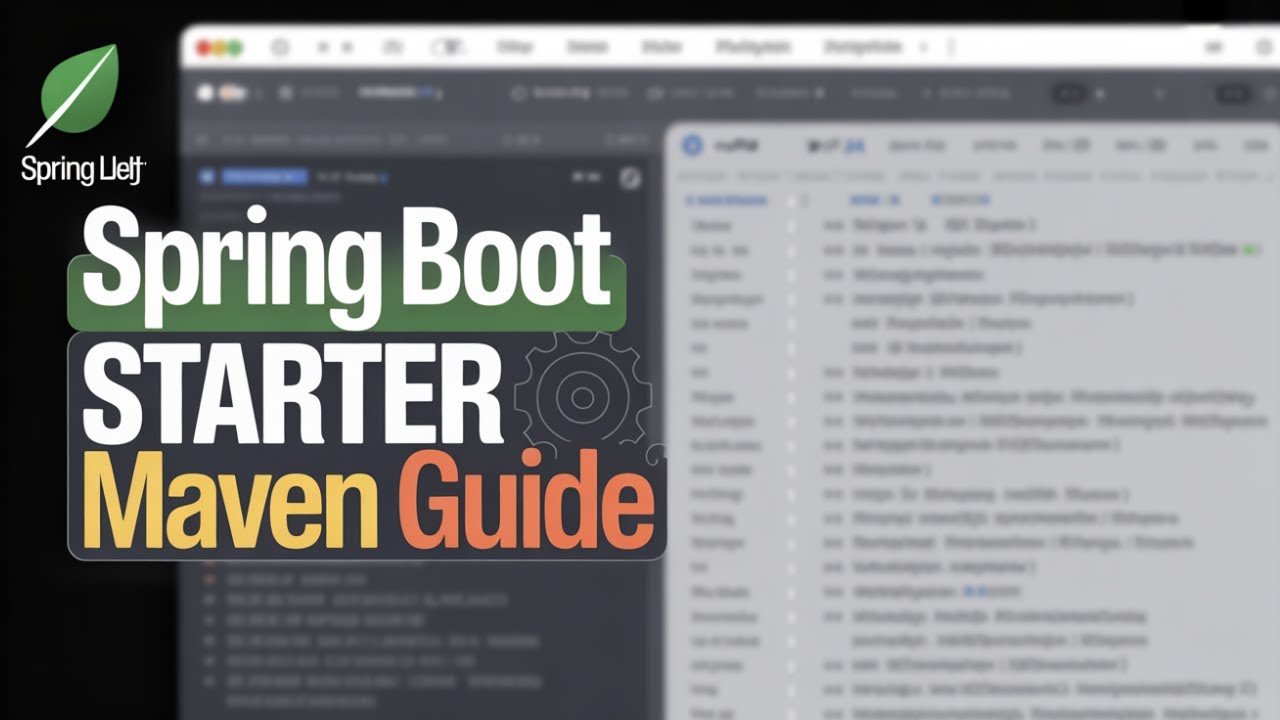The height and width of the screenshot is (720, 1280).
Task: Click the white "STARTER" heading word
Action: click(x=293, y=393)
